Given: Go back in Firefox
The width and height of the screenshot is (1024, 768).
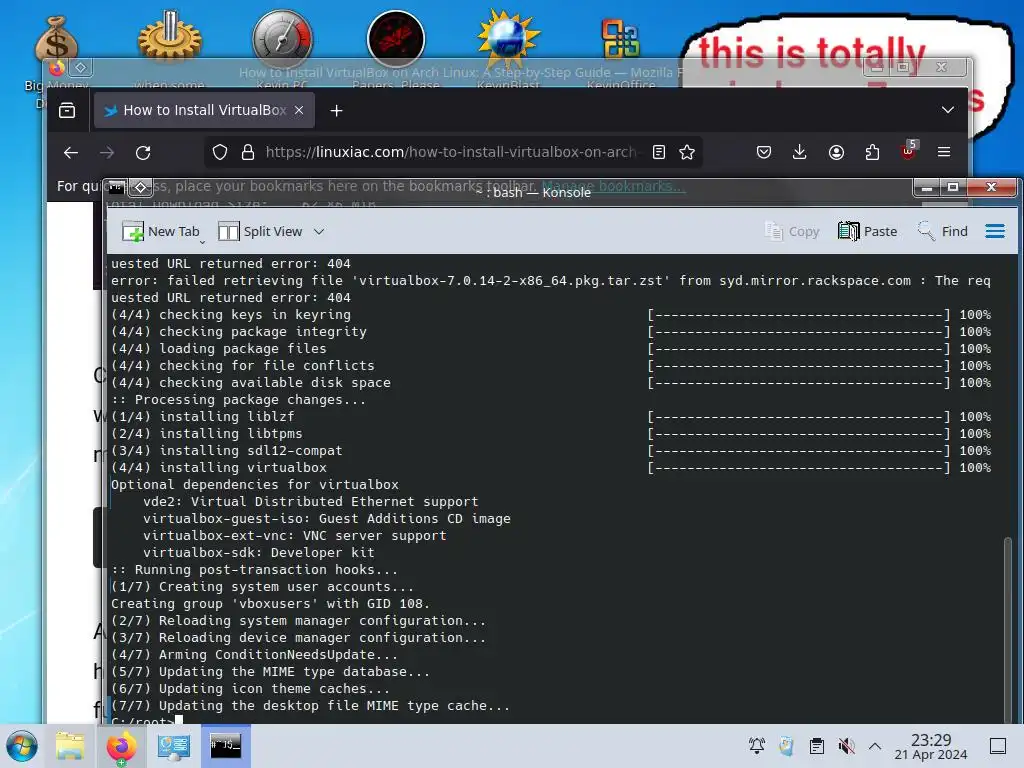Looking at the screenshot, I should (x=71, y=152).
